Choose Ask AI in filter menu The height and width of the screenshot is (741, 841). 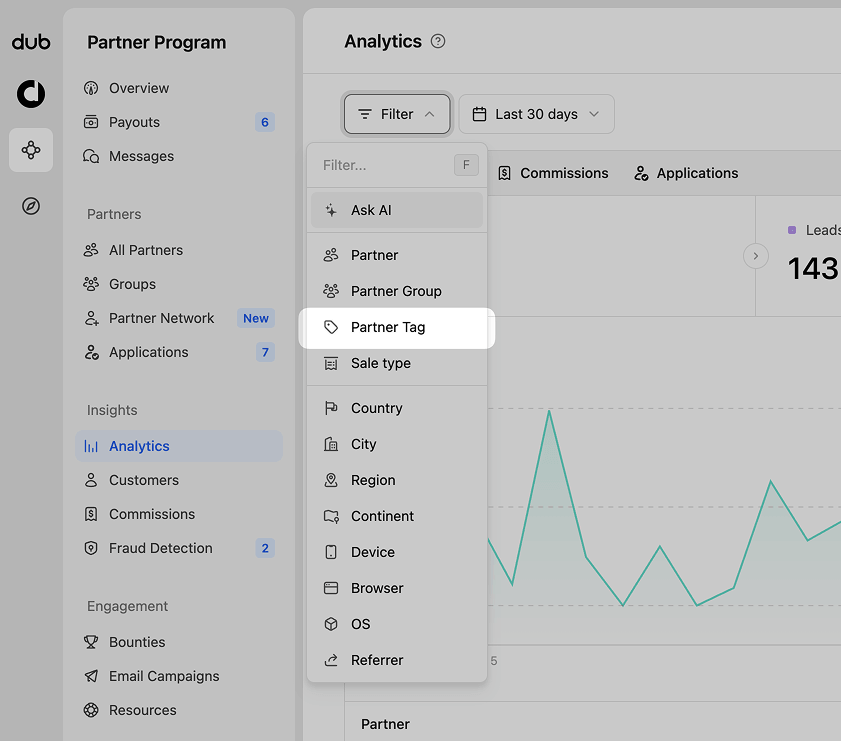[x=397, y=210]
